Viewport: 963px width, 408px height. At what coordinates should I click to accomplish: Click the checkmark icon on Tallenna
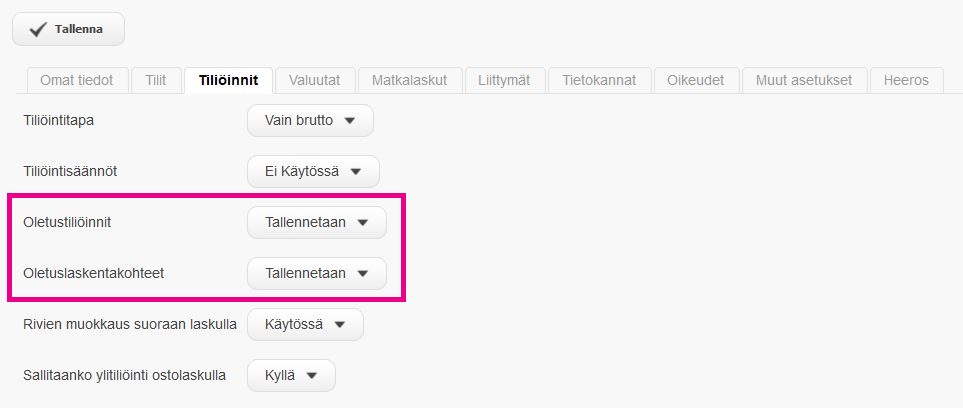pyautogui.click(x=37, y=29)
